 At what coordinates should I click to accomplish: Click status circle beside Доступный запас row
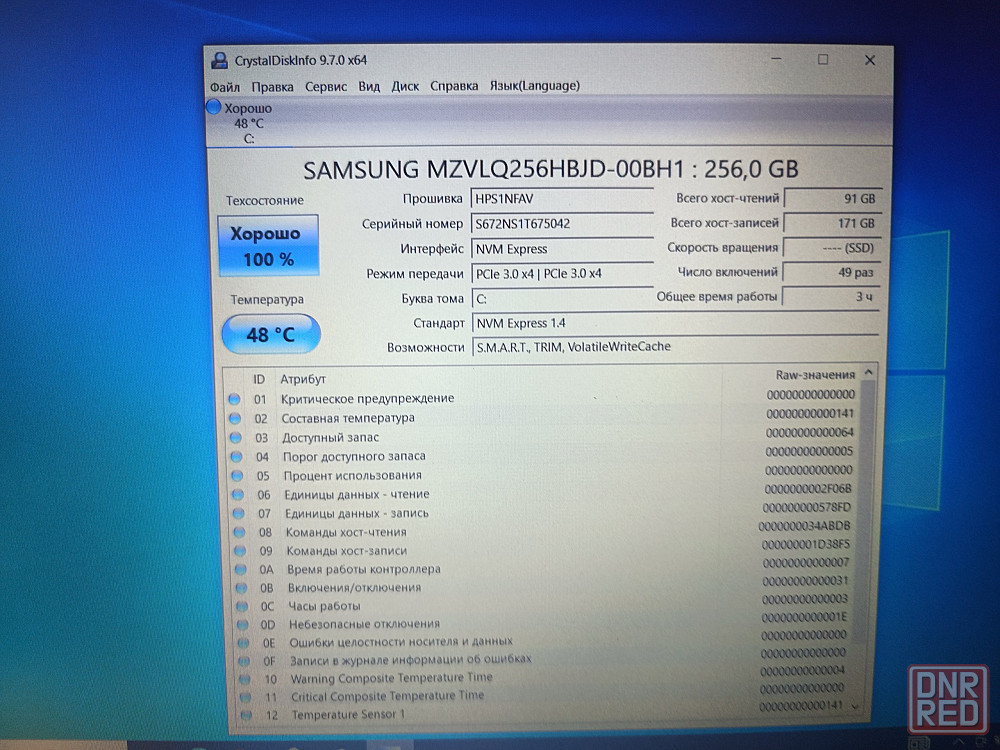point(235,437)
